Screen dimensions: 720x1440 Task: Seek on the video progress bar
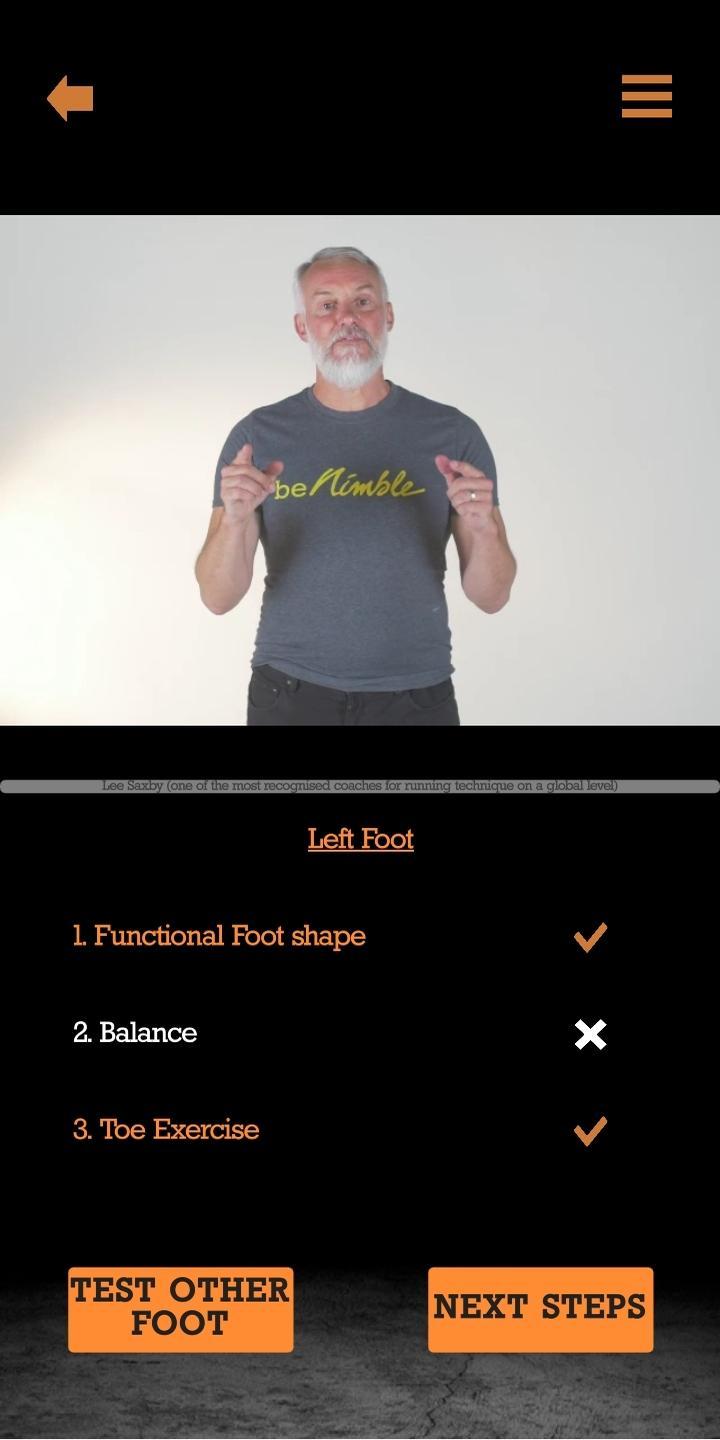click(x=360, y=786)
